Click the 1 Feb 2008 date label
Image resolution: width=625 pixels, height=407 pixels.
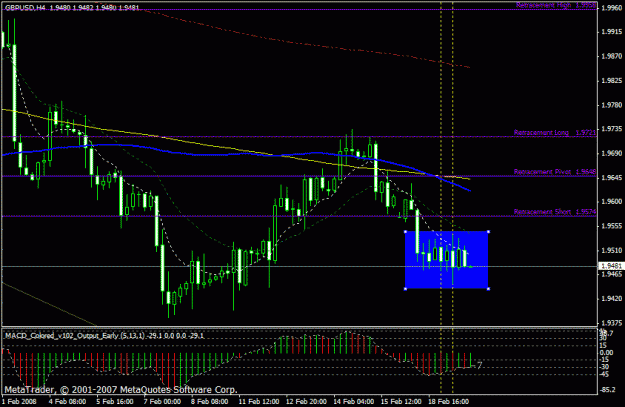(x=19, y=401)
